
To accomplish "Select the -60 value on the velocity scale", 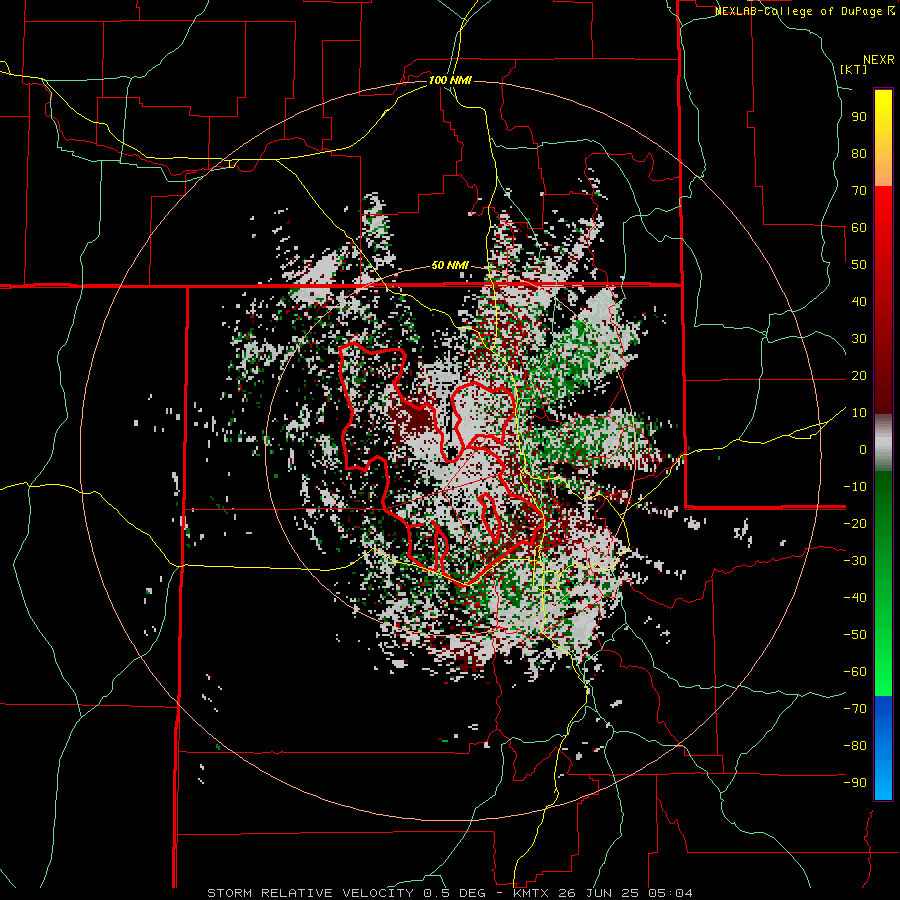I will [x=855, y=672].
